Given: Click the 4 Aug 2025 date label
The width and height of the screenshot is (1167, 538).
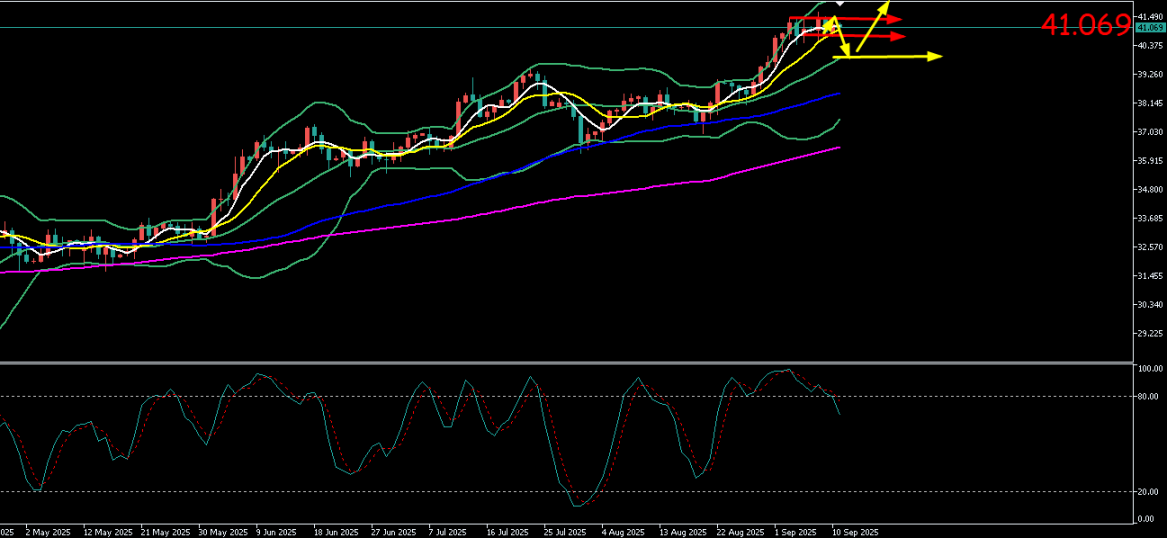Looking at the screenshot, I should coord(623,533).
